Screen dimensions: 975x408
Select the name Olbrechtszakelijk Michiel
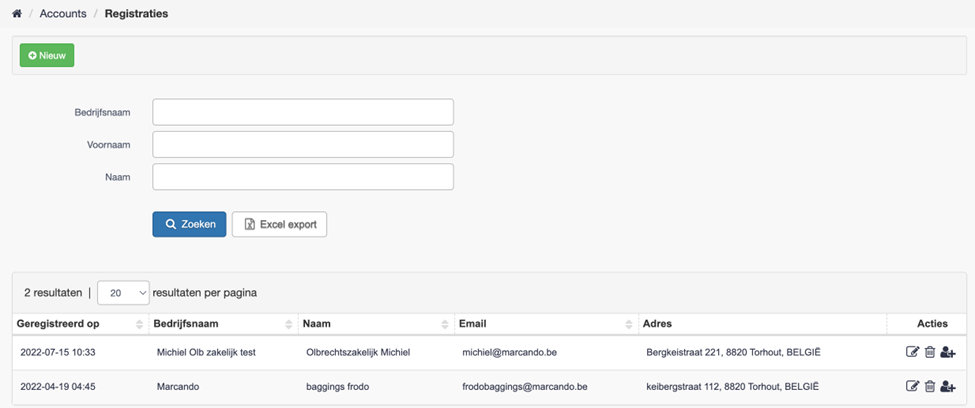(358, 353)
